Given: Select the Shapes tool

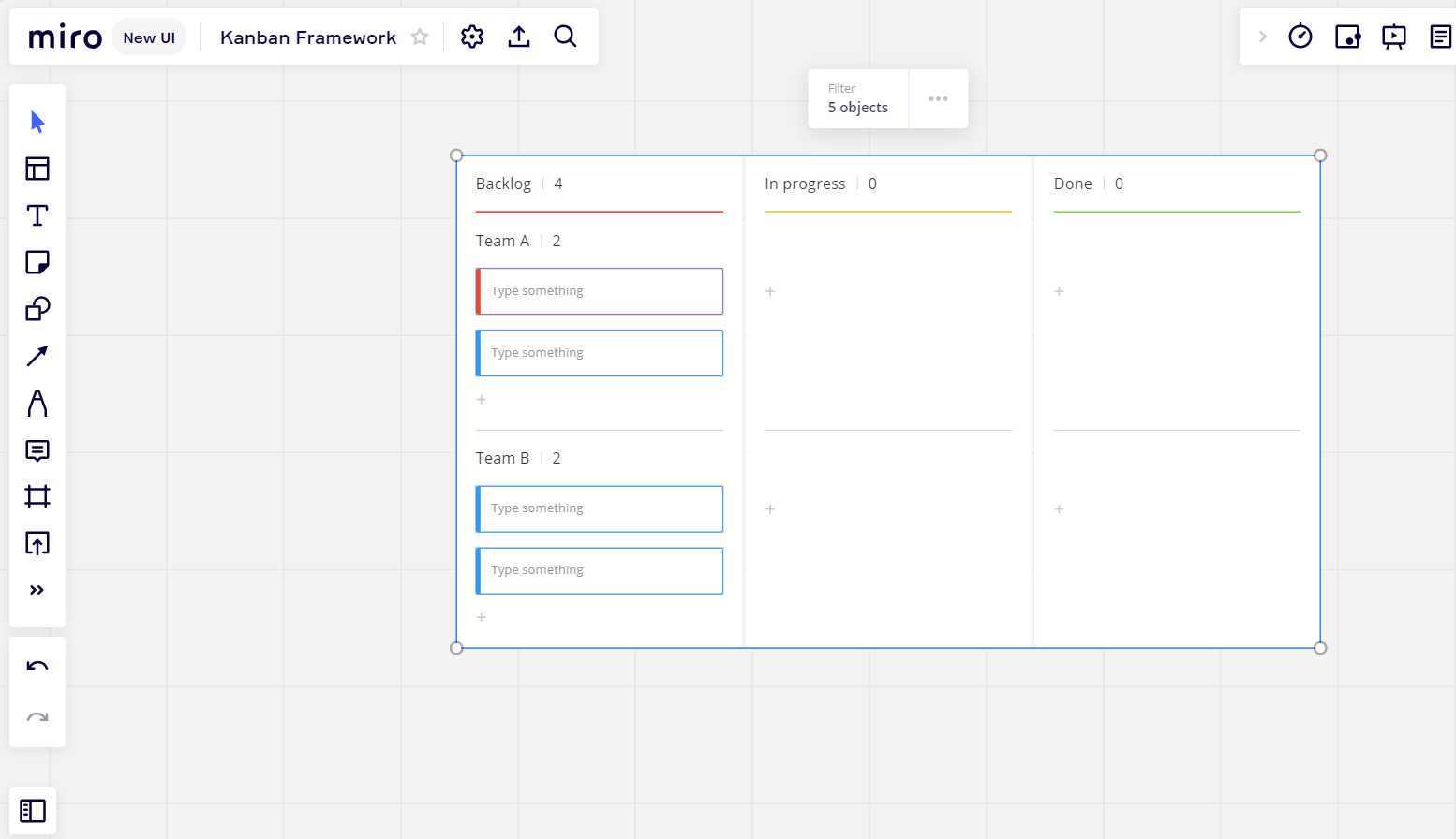Looking at the screenshot, I should [37, 309].
